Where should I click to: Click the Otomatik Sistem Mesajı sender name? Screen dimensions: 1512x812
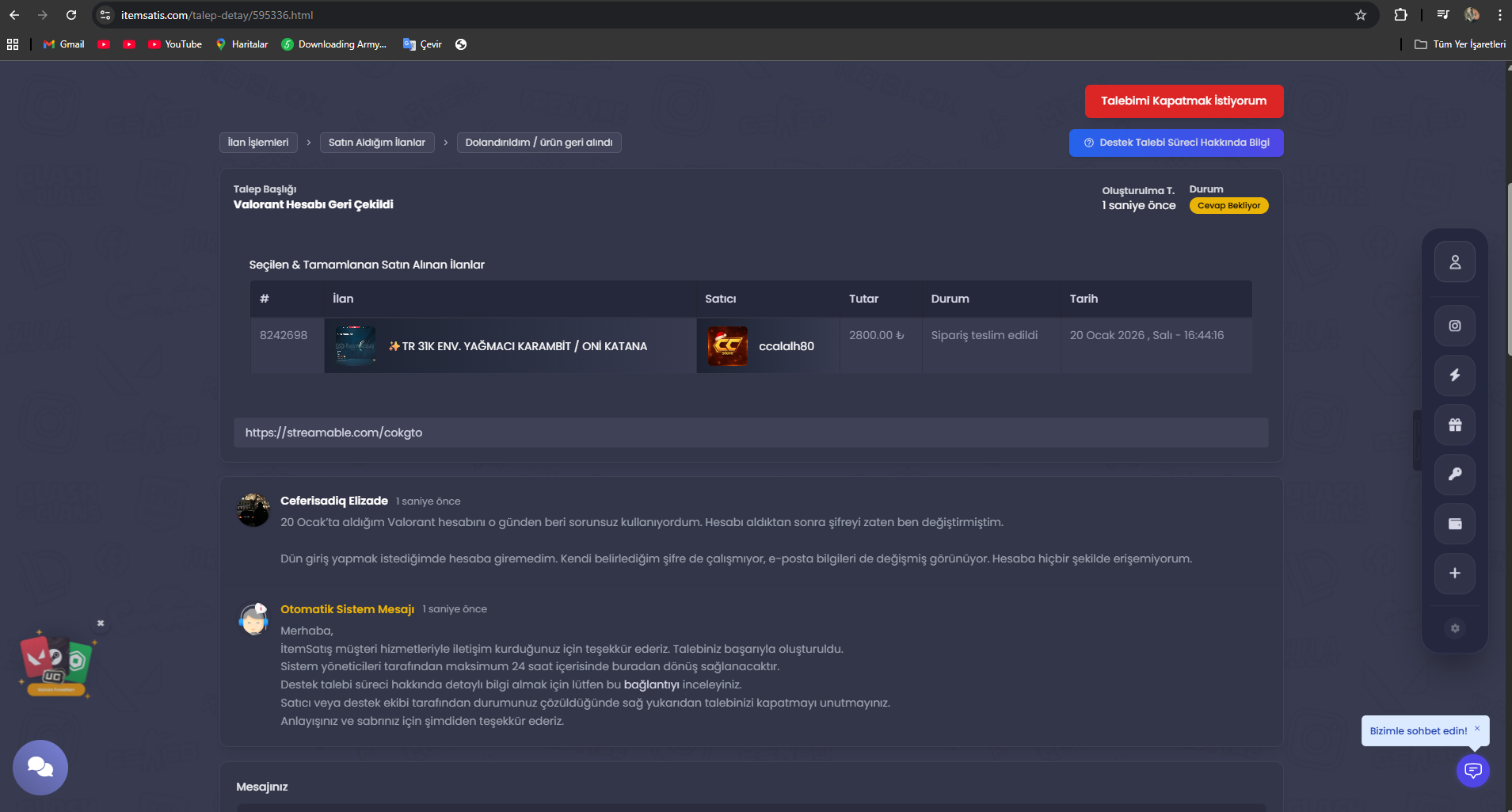click(x=348, y=609)
